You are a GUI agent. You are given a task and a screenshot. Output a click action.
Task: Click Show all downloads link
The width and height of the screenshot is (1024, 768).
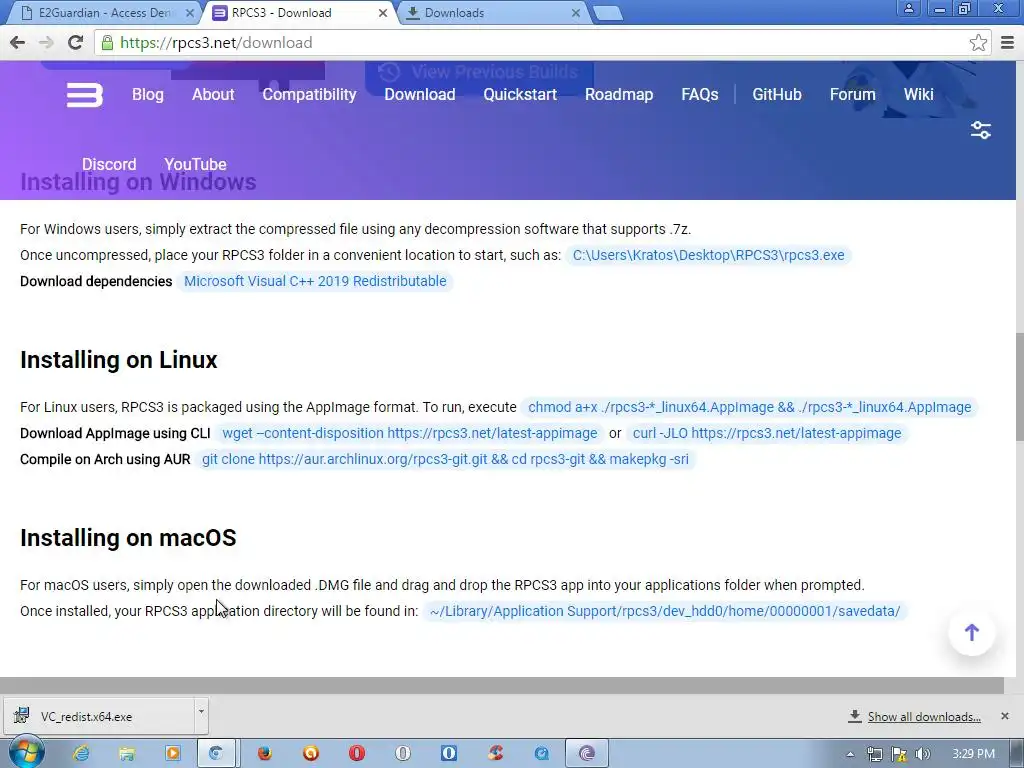tap(923, 717)
